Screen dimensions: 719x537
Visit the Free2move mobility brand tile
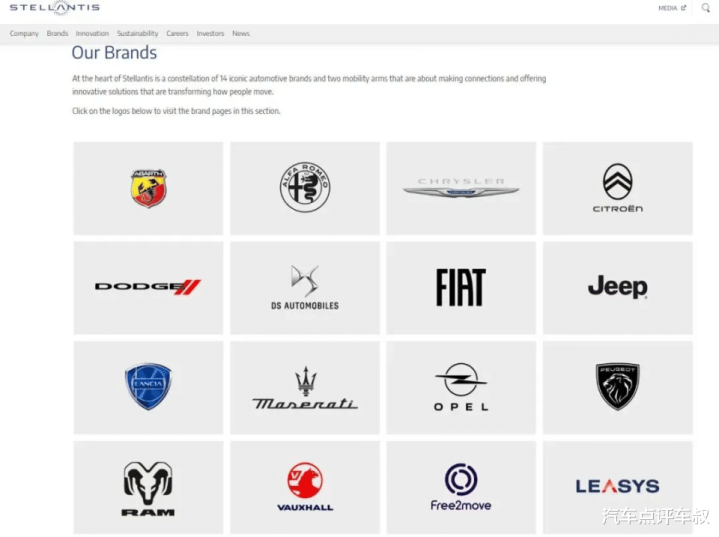click(x=461, y=487)
